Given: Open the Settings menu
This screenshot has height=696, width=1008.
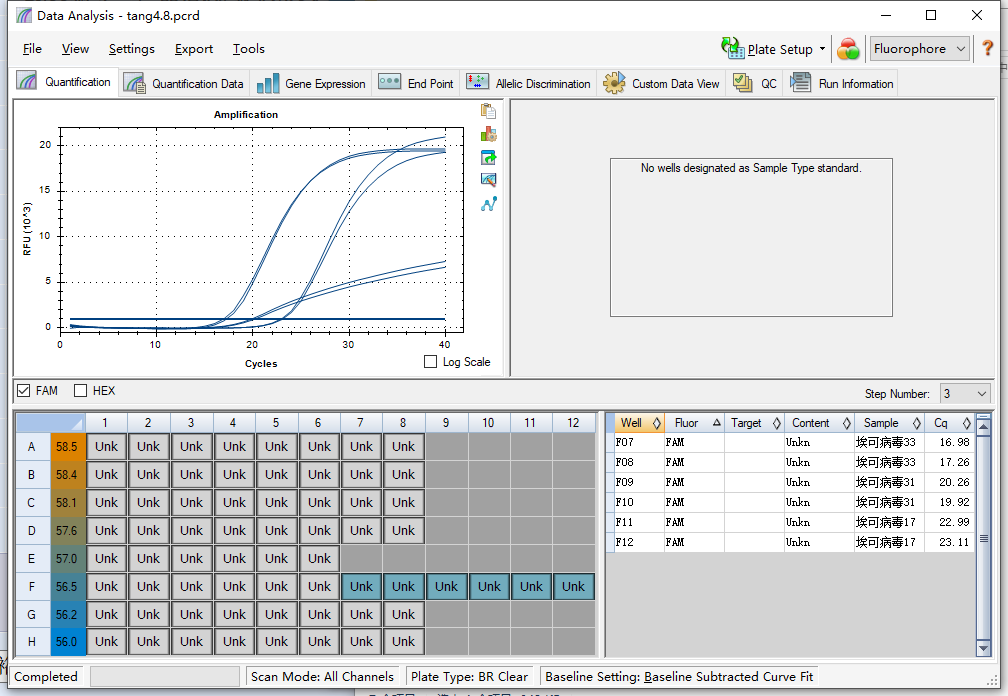Looking at the screenshot, I should pyautogui.click(x=132, y=49).
